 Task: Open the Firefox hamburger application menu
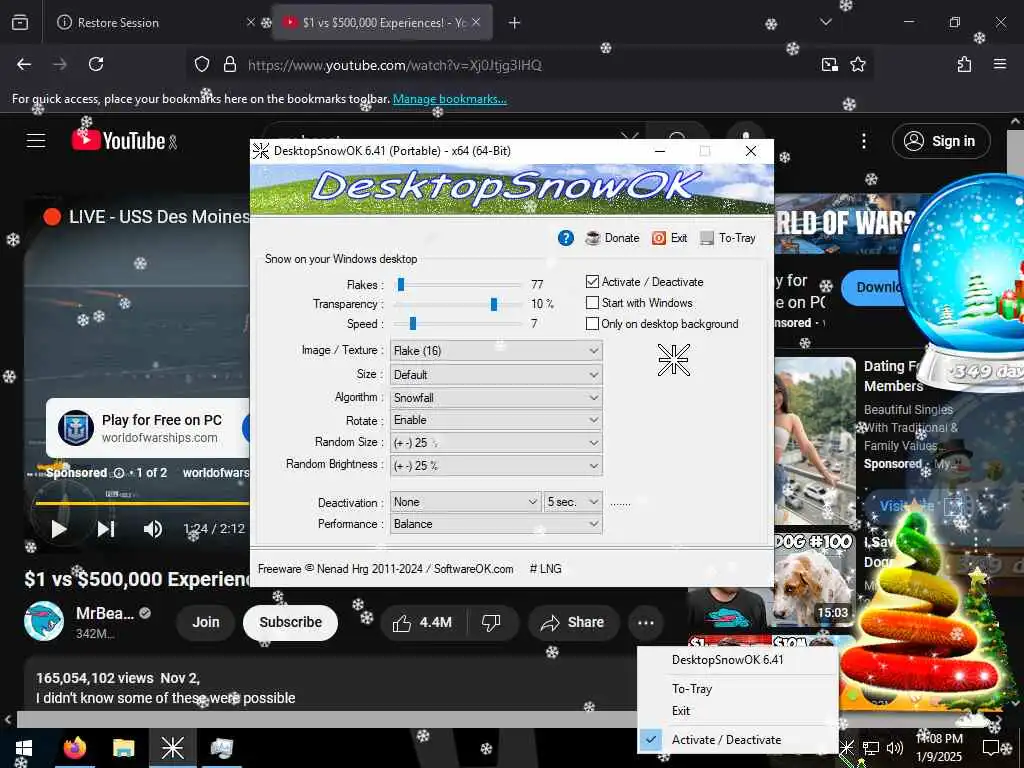pyautogui.click(x=999, y=64)
